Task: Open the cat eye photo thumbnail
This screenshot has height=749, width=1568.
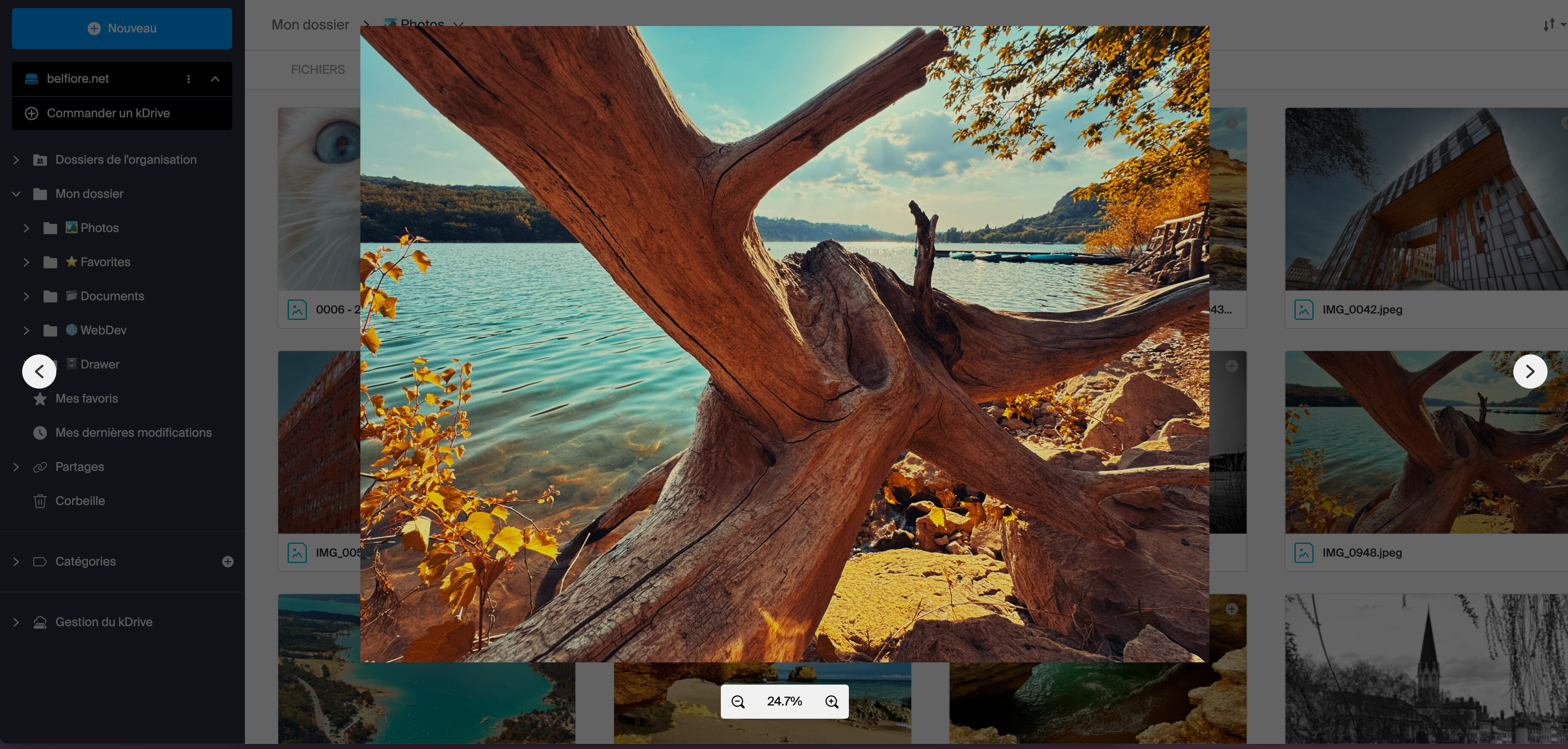Action: [x=319, y=199]
